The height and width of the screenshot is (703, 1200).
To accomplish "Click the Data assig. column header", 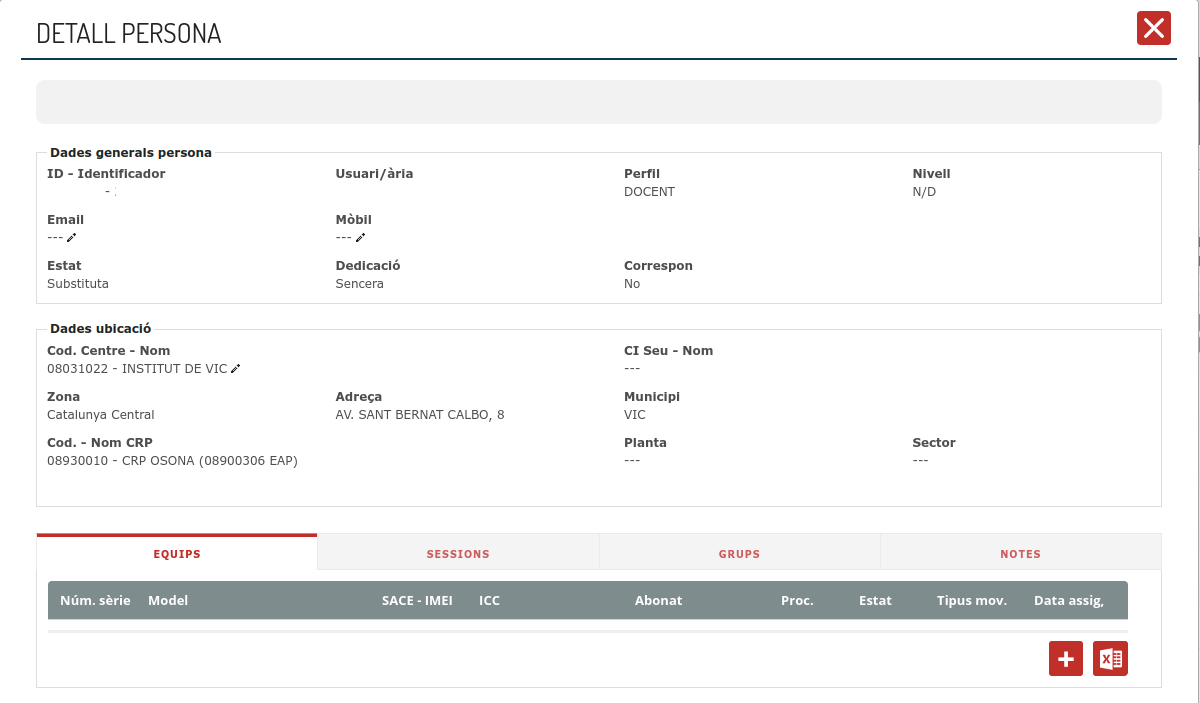I will pos(1068,601).
